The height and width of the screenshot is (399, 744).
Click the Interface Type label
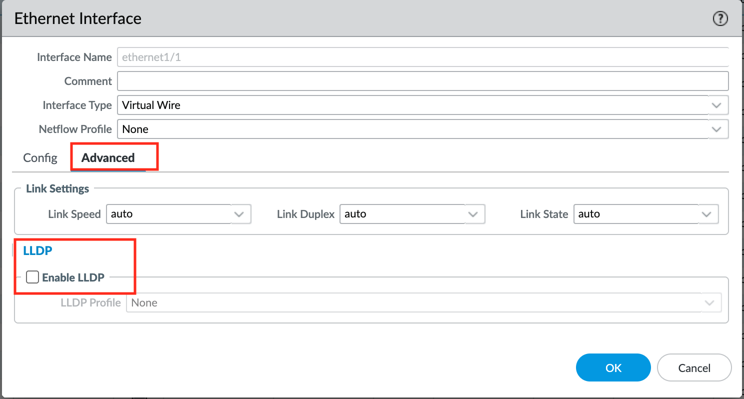pyautogui.click(x=77, y=105)
